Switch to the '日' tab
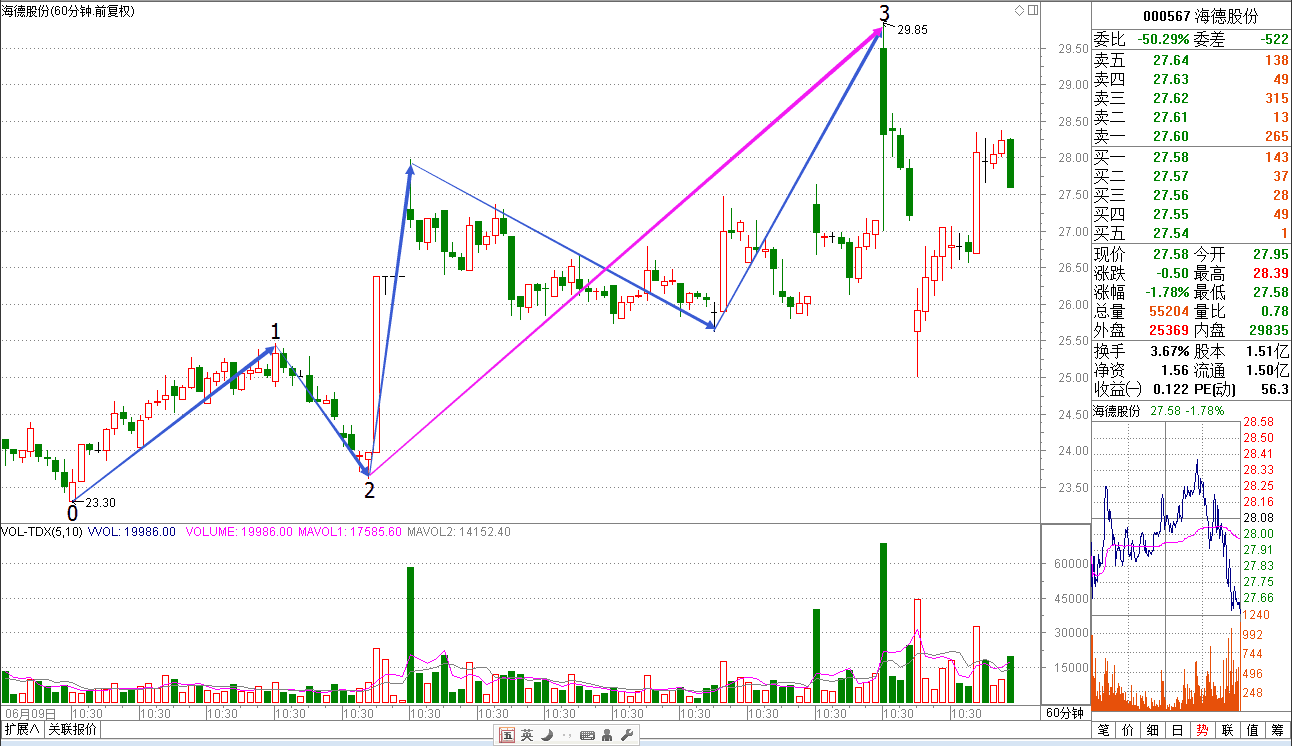1292x746 pixels. click(x=1179, y=731)
